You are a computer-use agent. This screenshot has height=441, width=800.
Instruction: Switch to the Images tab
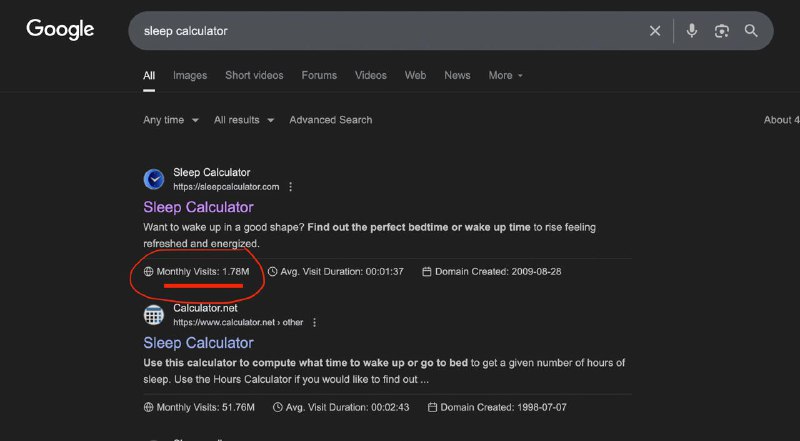(190, 76)
